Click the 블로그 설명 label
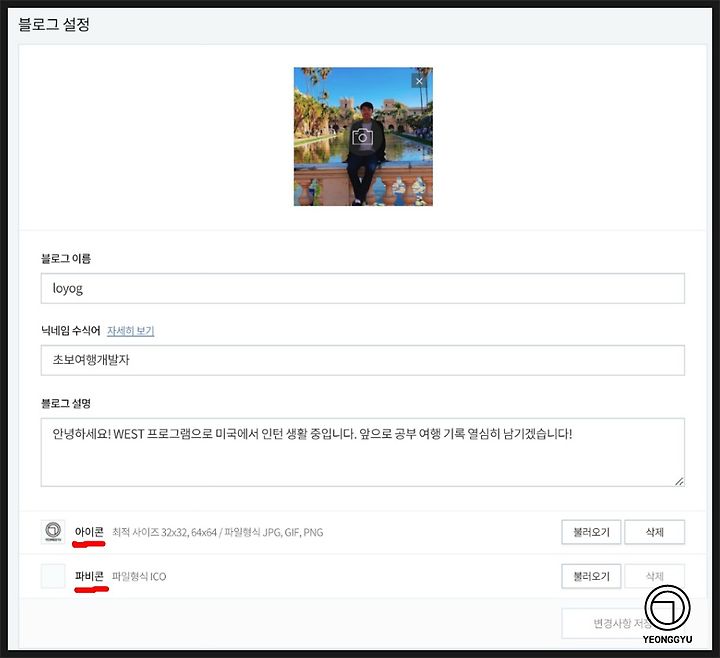 66,404
